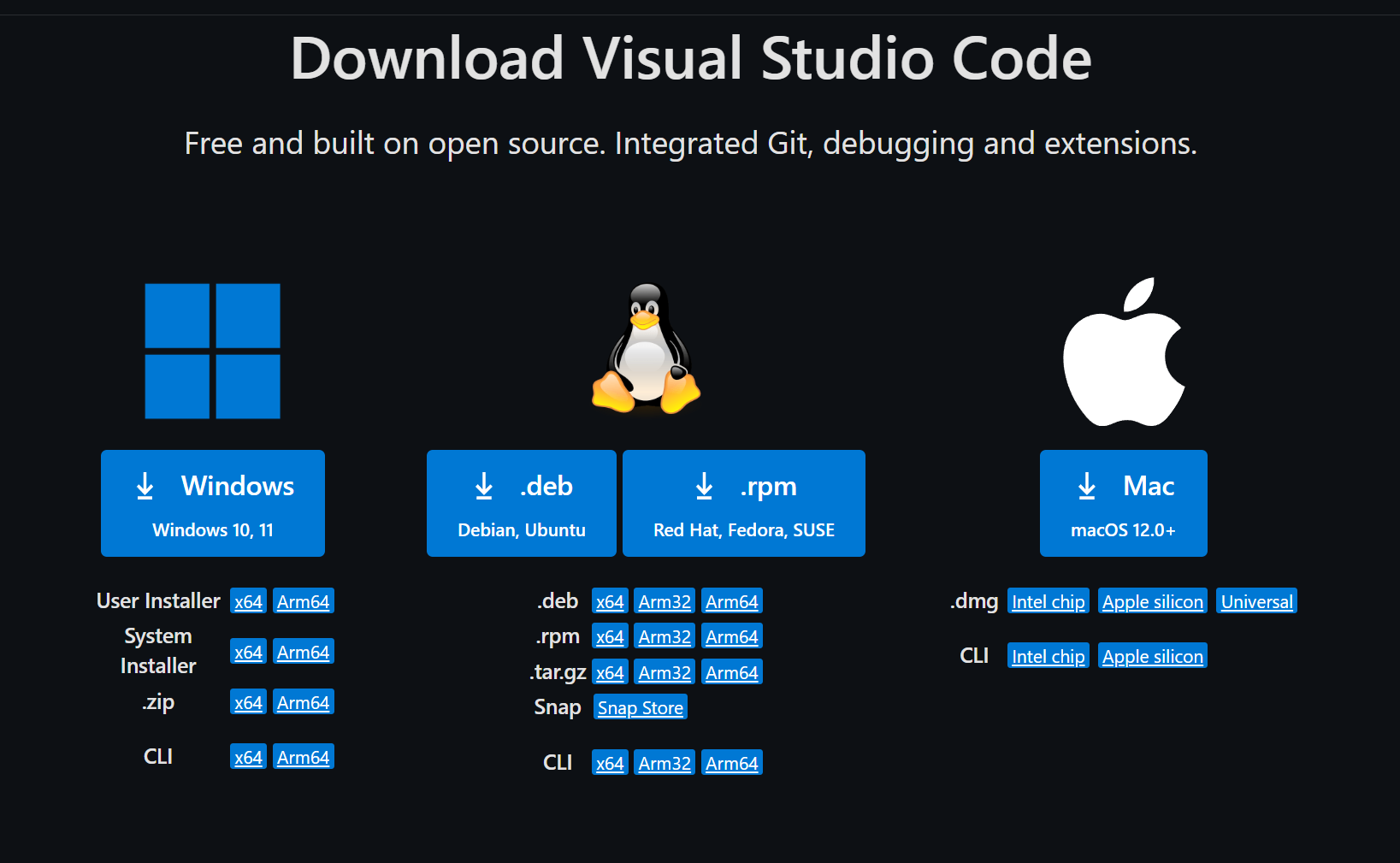Image resolution: width=1400 pixels, height=863 pixels.
Task: Download Windows CLI x64
Action: pos(248,757)
